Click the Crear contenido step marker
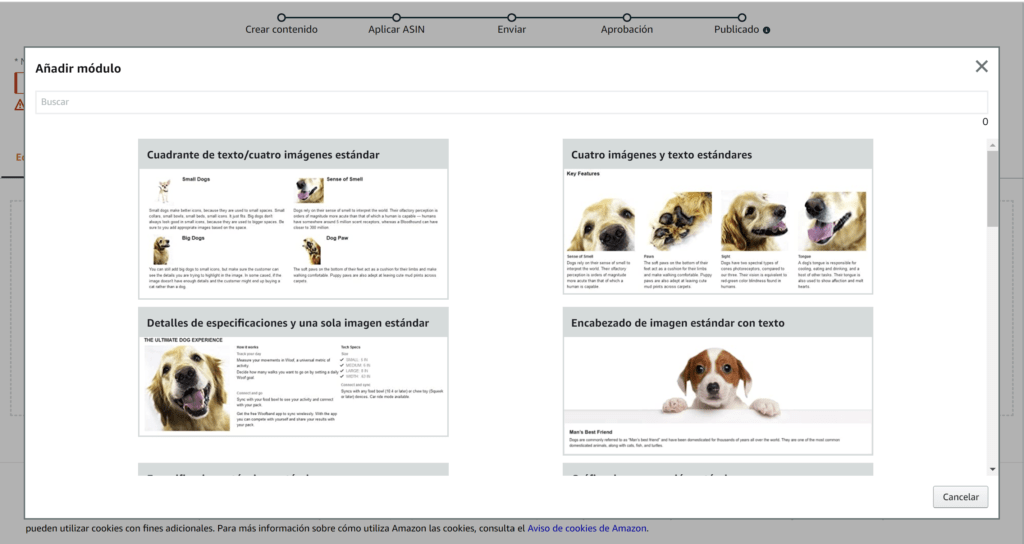The width and height of the screenshot is (1024, 544). [x=281, y=18]
